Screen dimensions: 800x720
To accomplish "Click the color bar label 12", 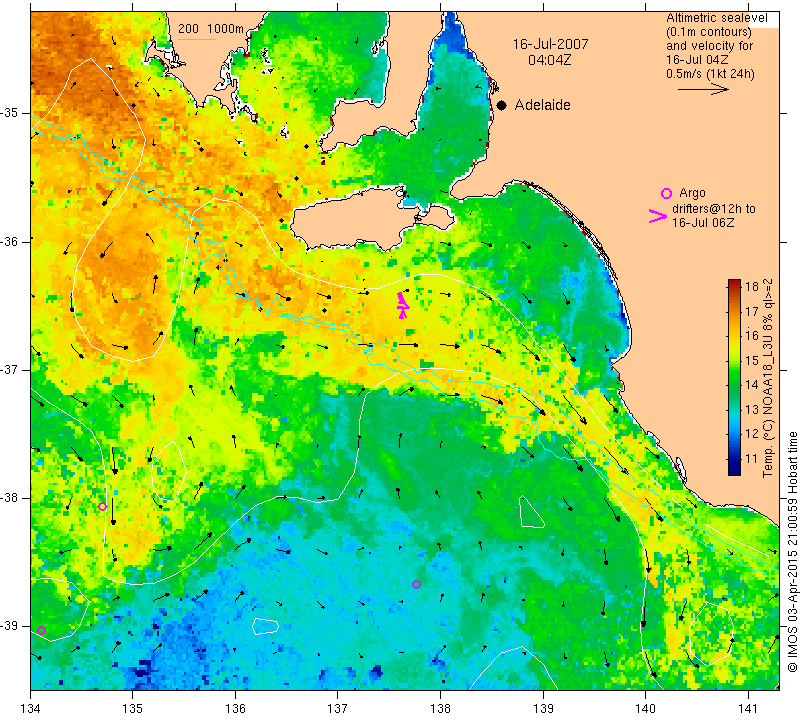I will tap(752, 434).
